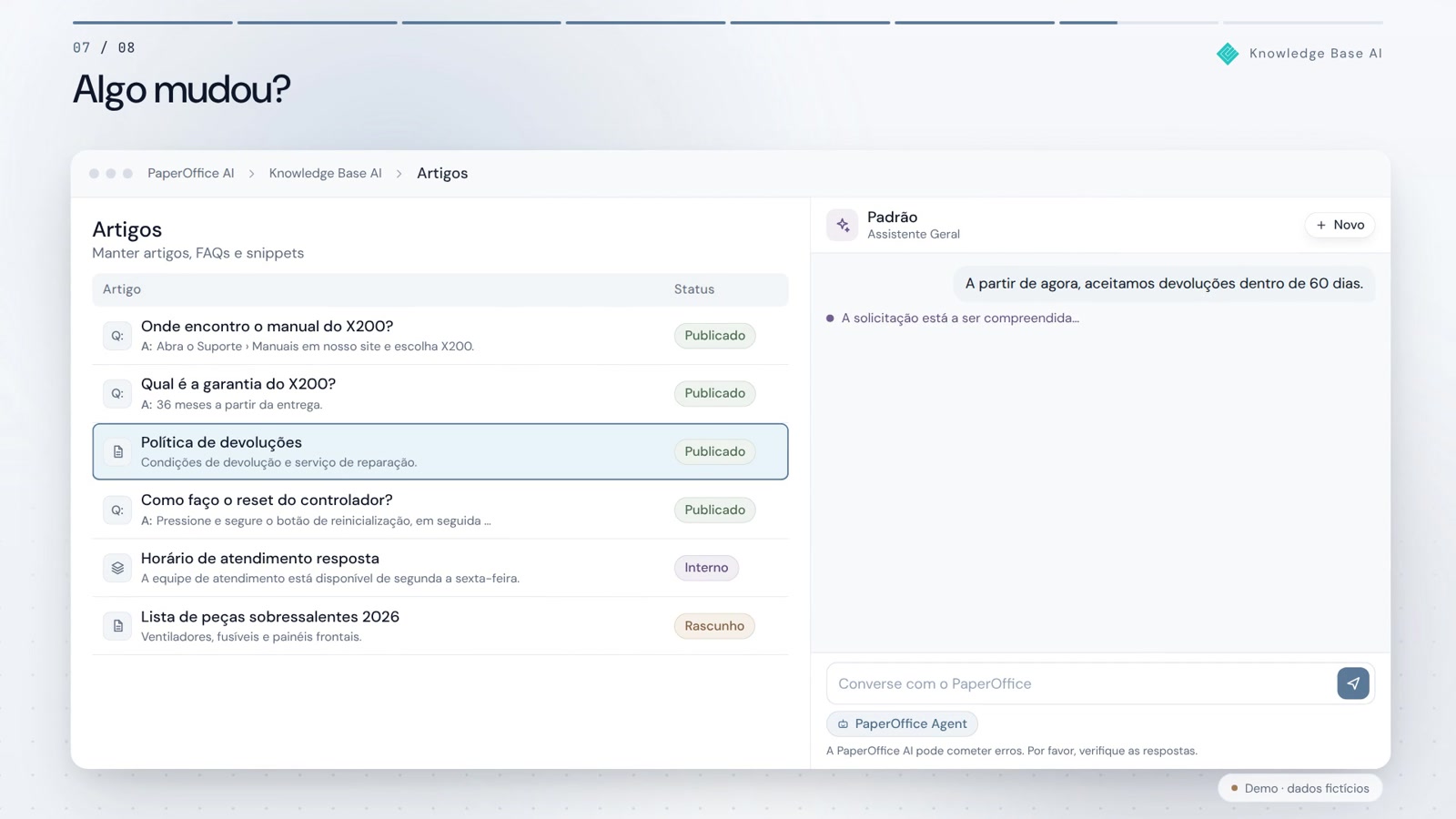Image resolution: width=1456 pixels, height=819 pixels.
Task: Select the Artigos breadcrumb
Action: click(442, 173)
